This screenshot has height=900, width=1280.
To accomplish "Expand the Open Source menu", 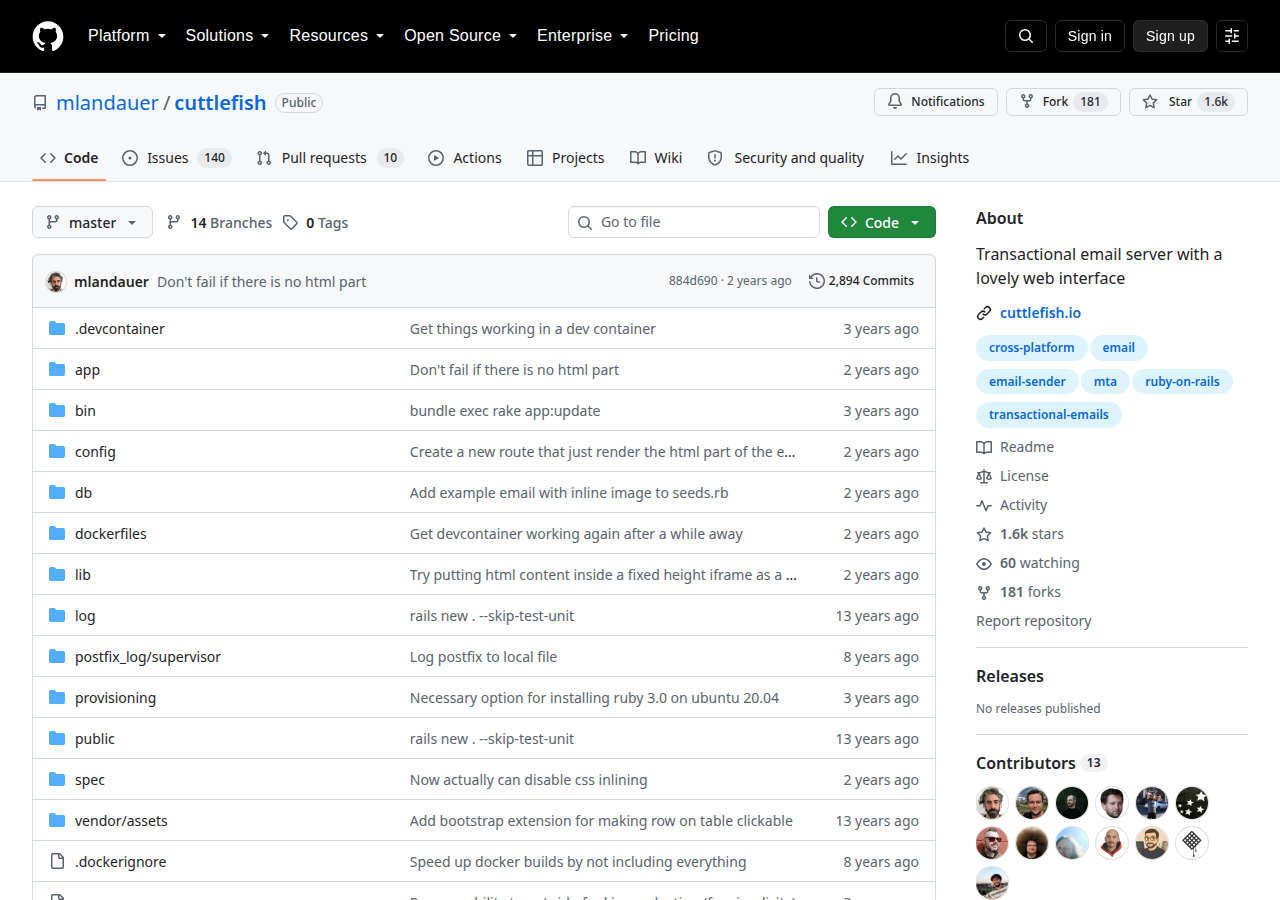I will (461, 36).
